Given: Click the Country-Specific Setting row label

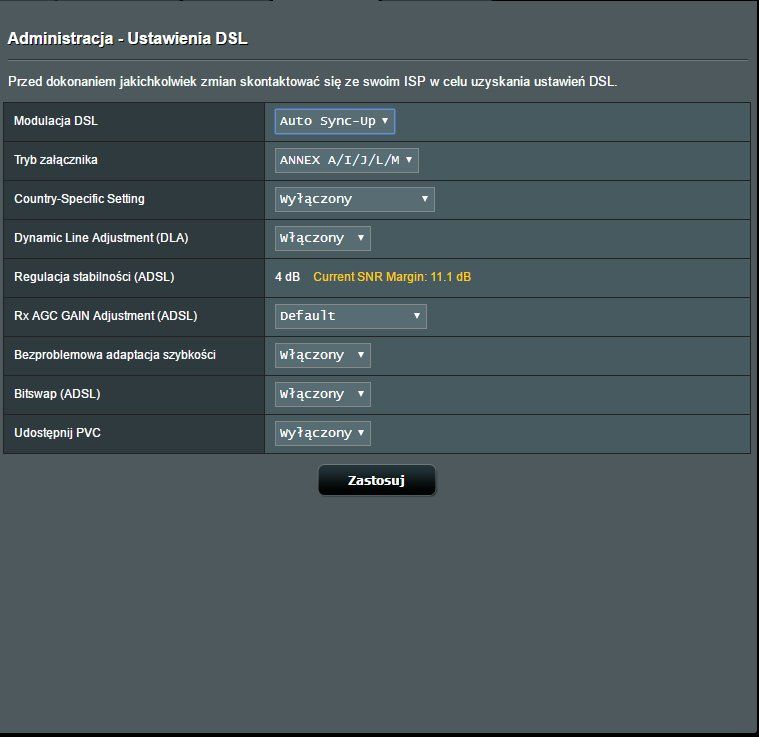Looking at the screenshot, I should (x=79, y=199).
